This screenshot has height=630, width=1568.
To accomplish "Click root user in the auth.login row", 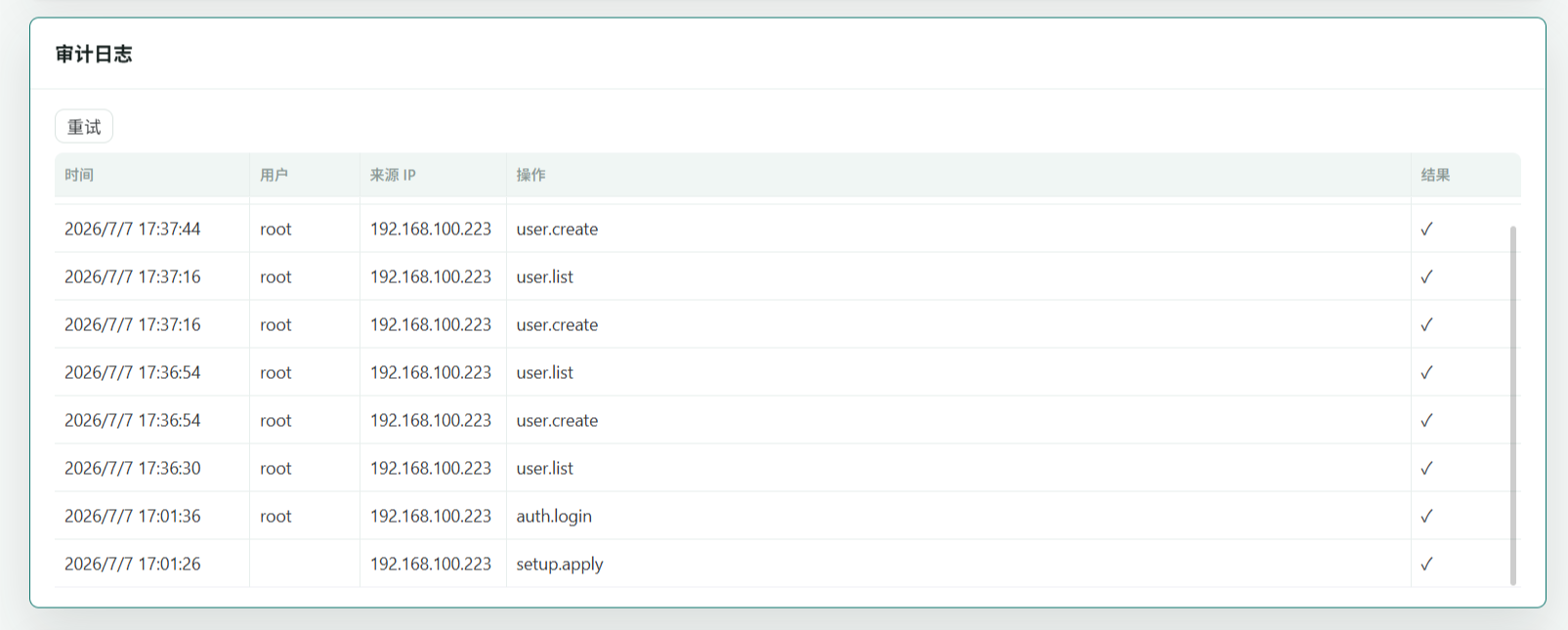I will click(275, 517).
